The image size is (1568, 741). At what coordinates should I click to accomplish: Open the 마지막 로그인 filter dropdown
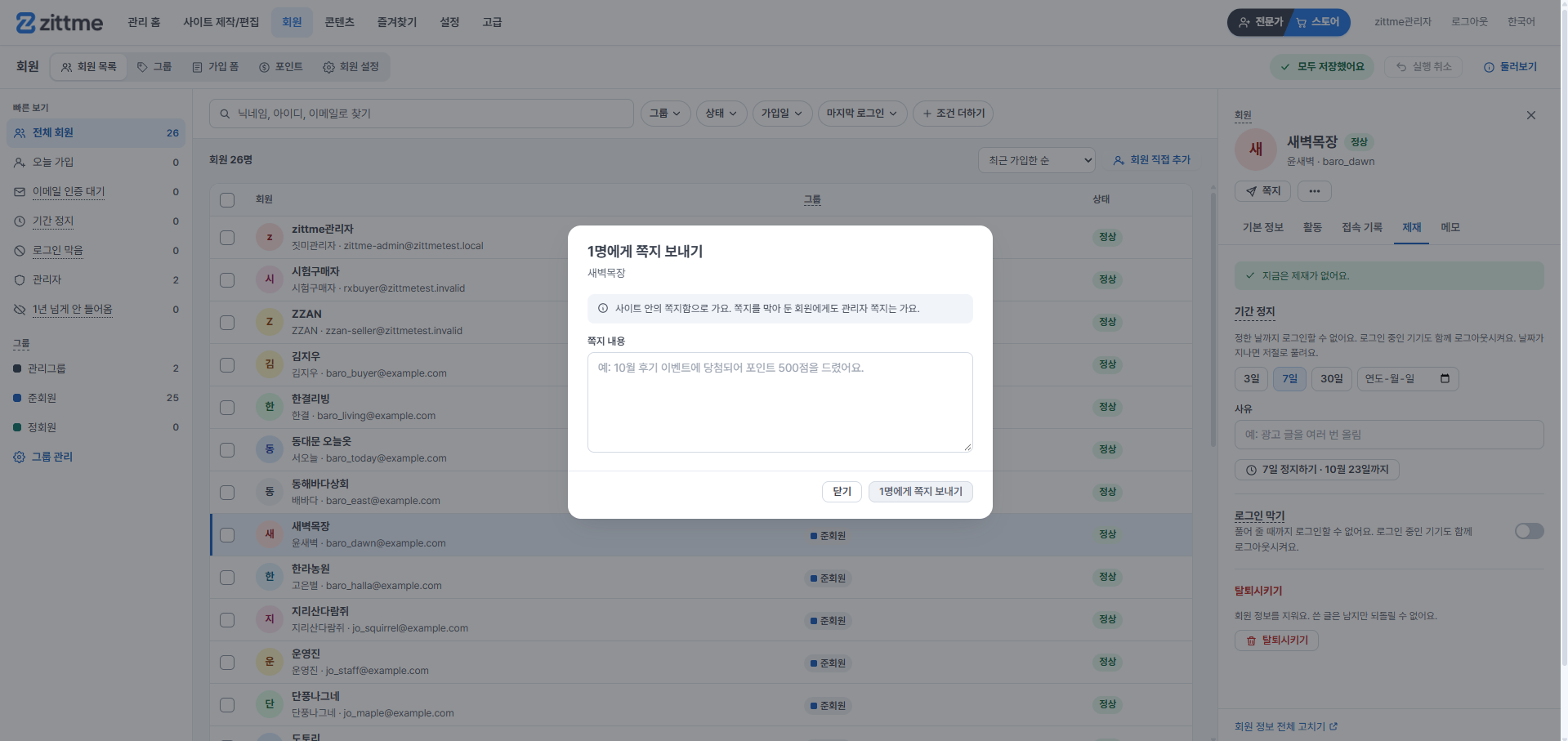pyautogui.click(x=862, y=114)
